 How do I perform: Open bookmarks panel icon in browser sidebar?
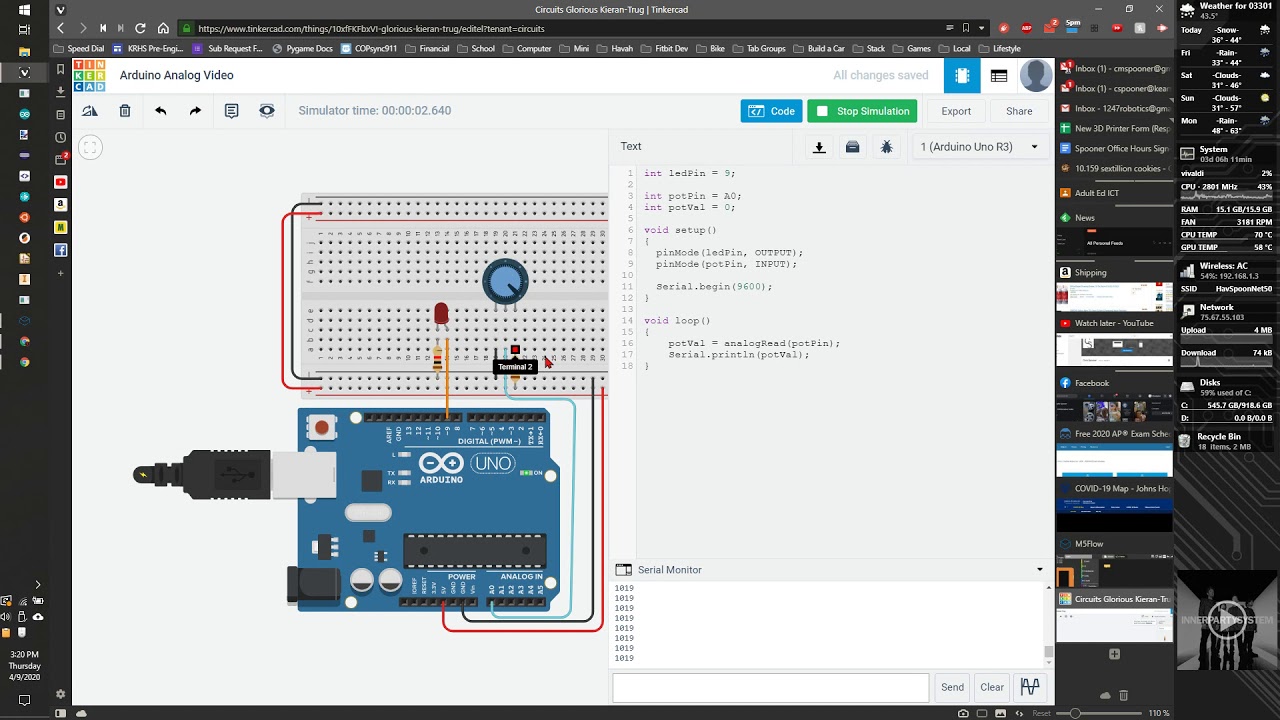pos(61,69)
